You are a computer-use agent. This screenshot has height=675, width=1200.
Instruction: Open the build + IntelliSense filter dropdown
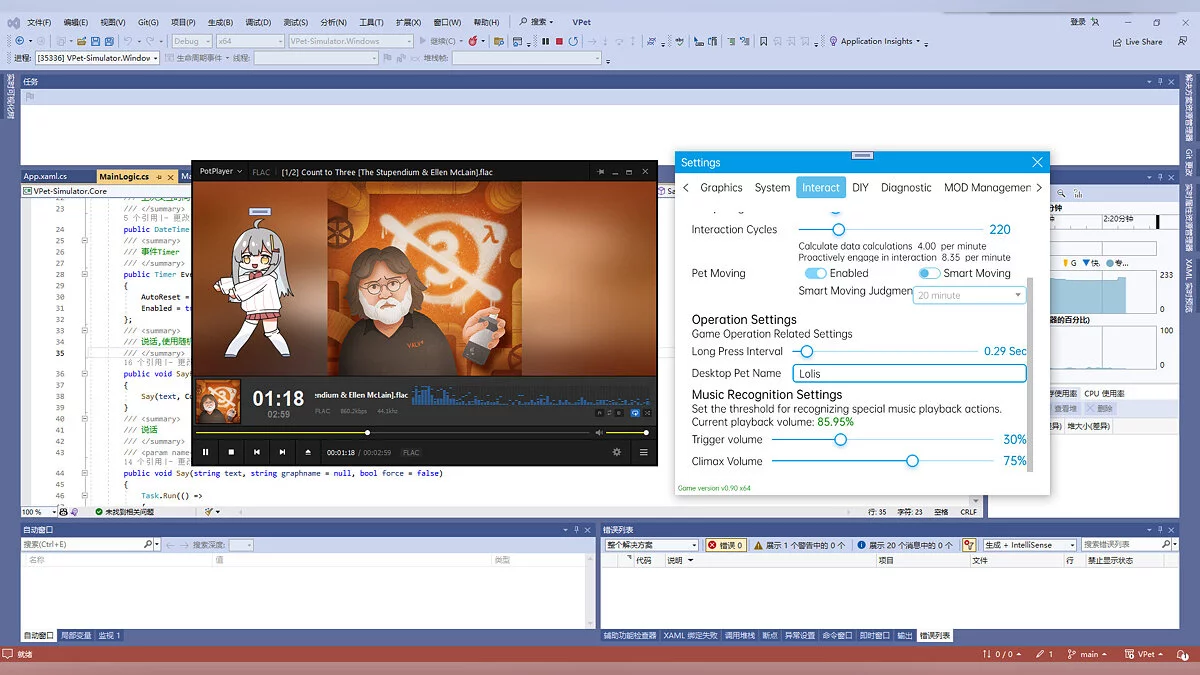click(1071, 545)
